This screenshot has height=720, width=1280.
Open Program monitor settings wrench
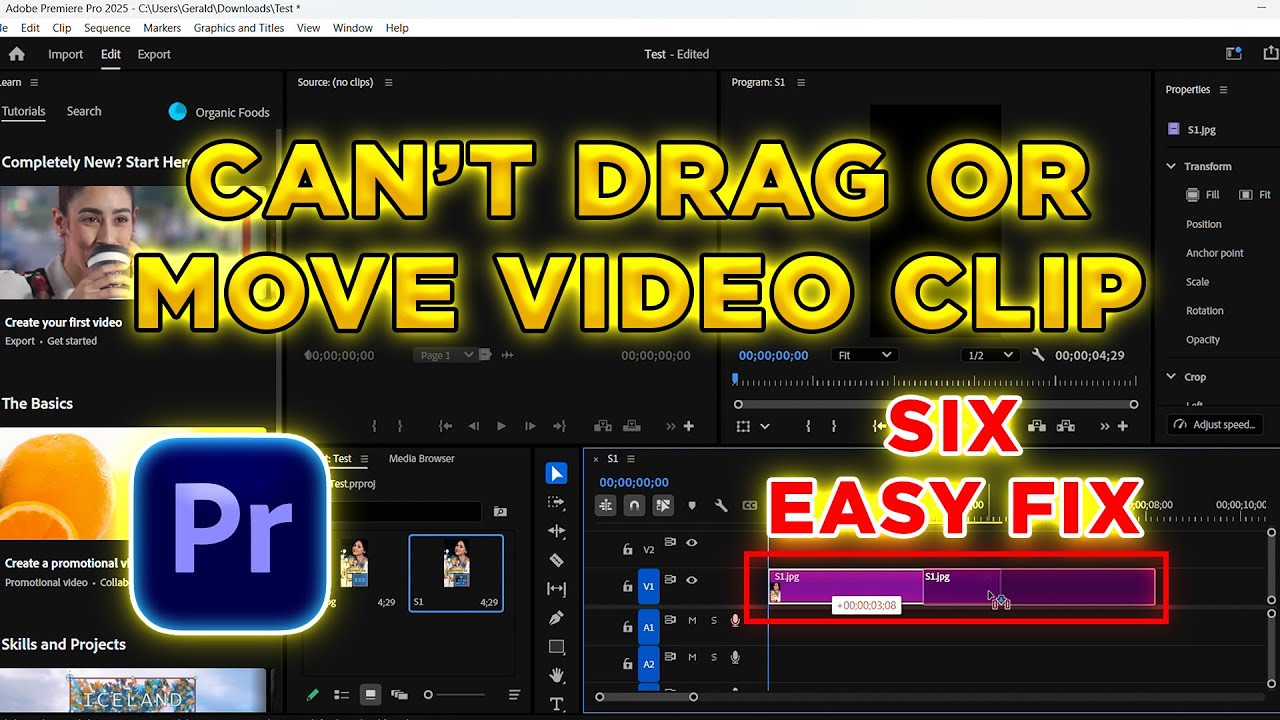pyautogui.click(x=1038, y=355)
